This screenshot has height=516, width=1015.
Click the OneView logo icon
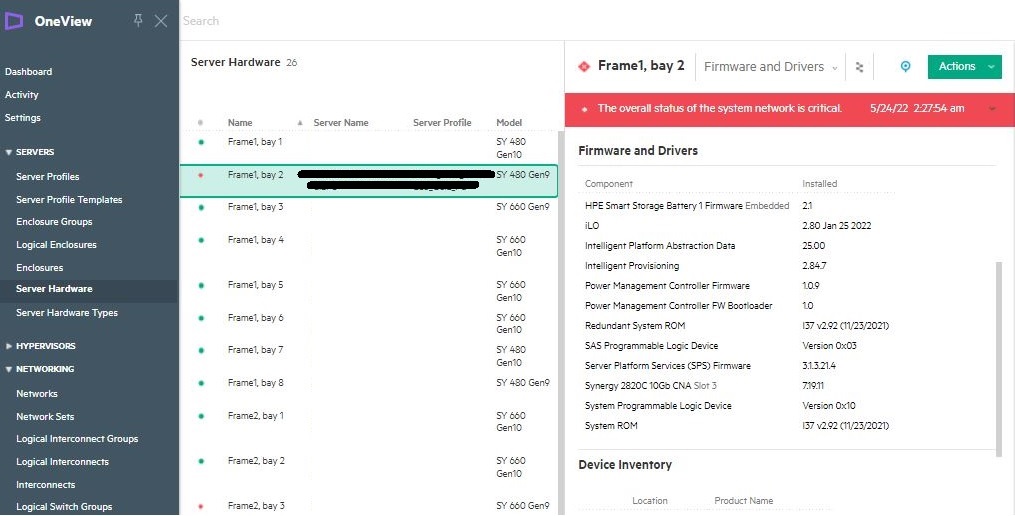pos(14,21)
